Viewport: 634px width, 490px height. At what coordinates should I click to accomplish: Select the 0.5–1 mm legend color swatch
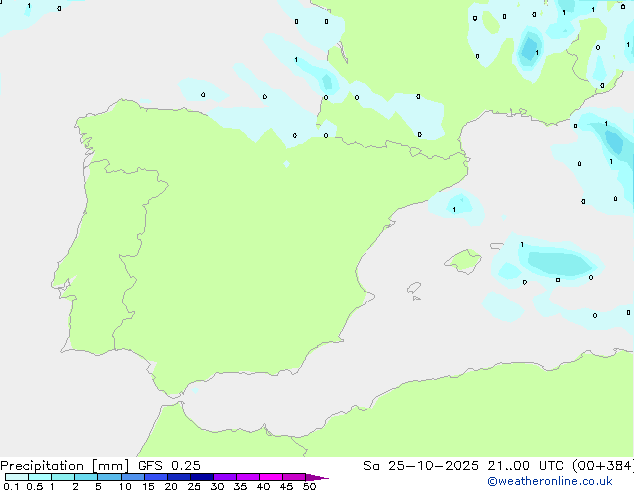pyautogui.click(x=40, y=477)
